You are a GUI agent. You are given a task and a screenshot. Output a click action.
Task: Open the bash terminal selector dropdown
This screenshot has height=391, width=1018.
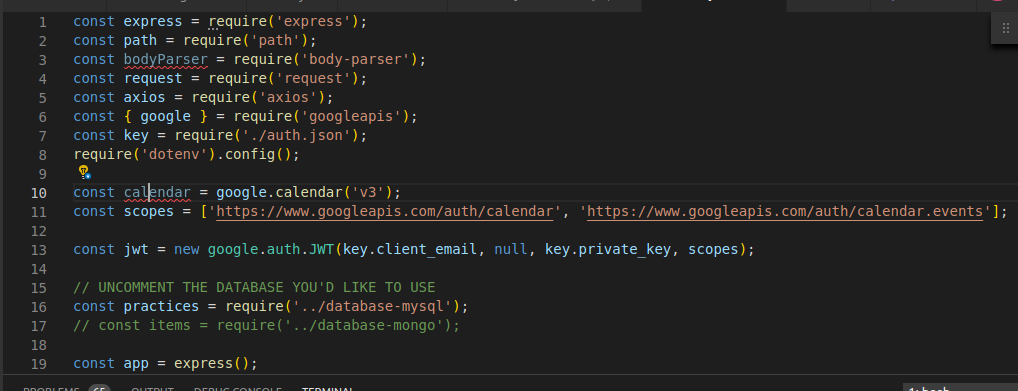click(x=960, y=388)
